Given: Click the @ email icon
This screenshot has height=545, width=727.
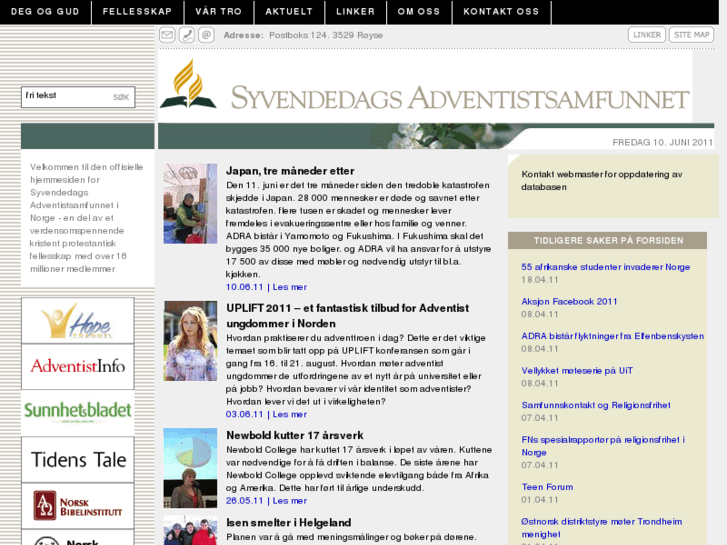Looking at the screenshot, I should click(x=206, y=35).
